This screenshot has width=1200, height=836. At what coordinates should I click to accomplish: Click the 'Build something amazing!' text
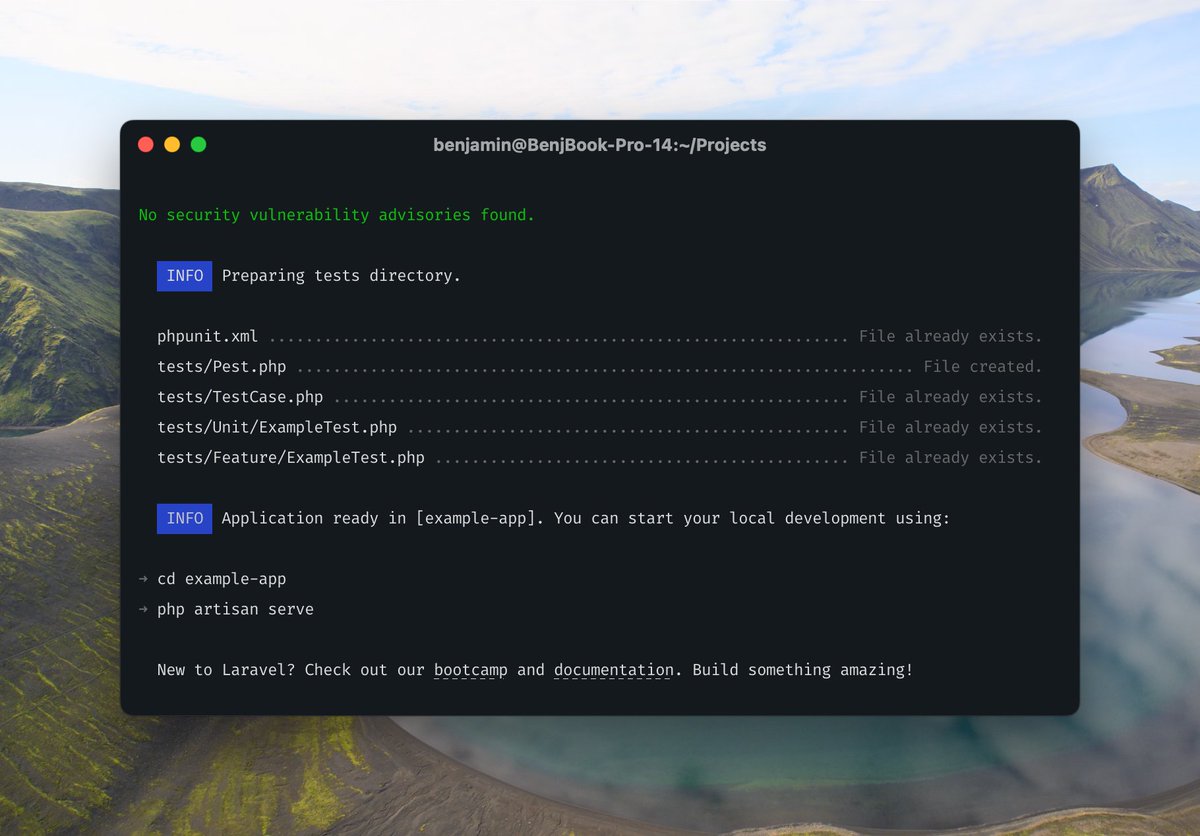[x=803, y=670]
